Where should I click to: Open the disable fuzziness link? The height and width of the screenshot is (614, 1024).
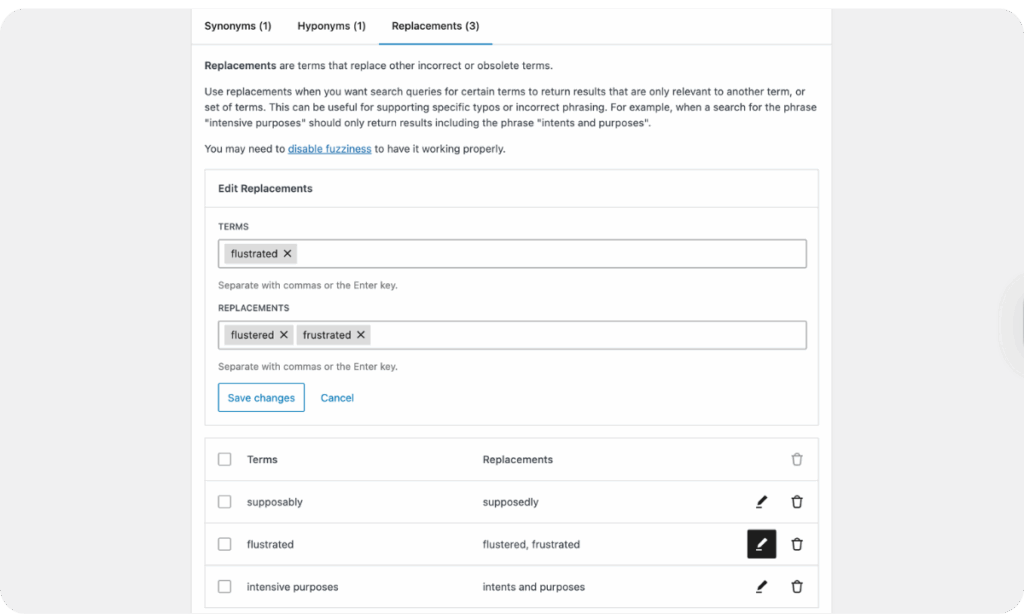point(329,147)
